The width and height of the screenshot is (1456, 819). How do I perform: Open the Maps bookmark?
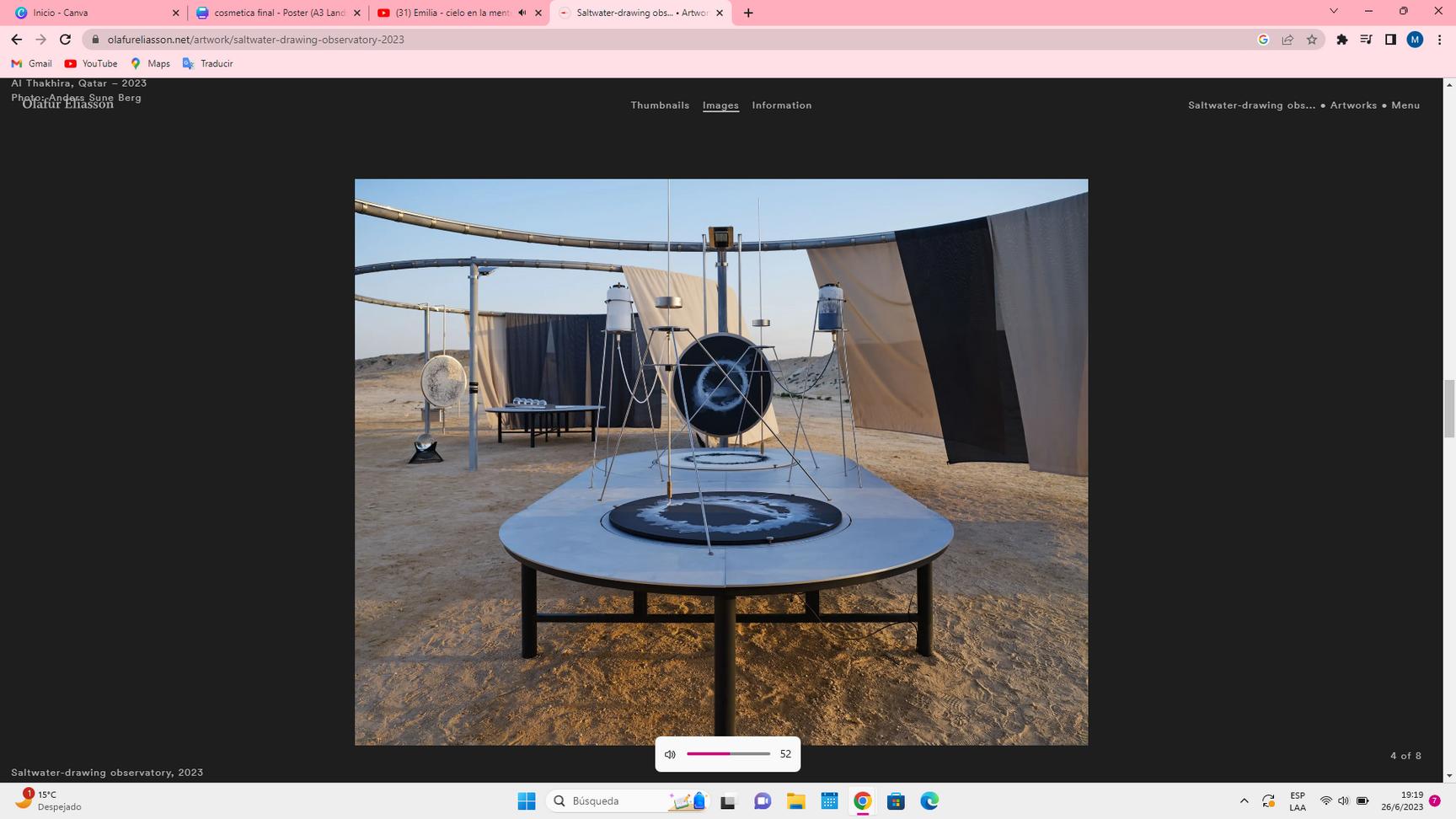click(150, 63)
